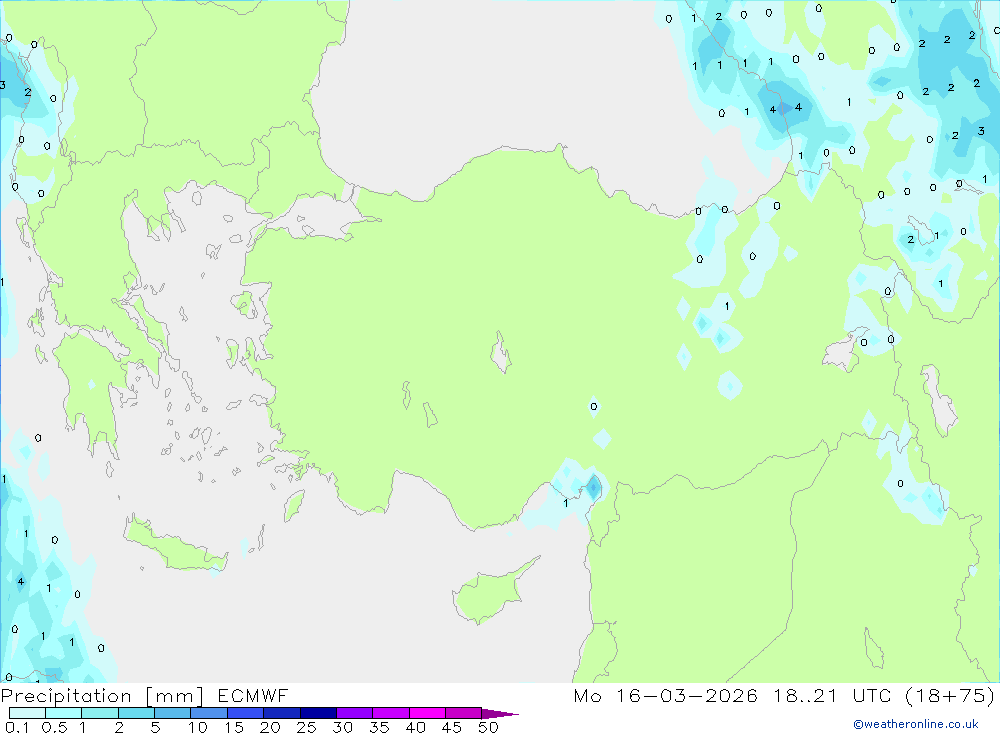
Task: Click the "[mm]" unit label
Action: coord(175,696)
